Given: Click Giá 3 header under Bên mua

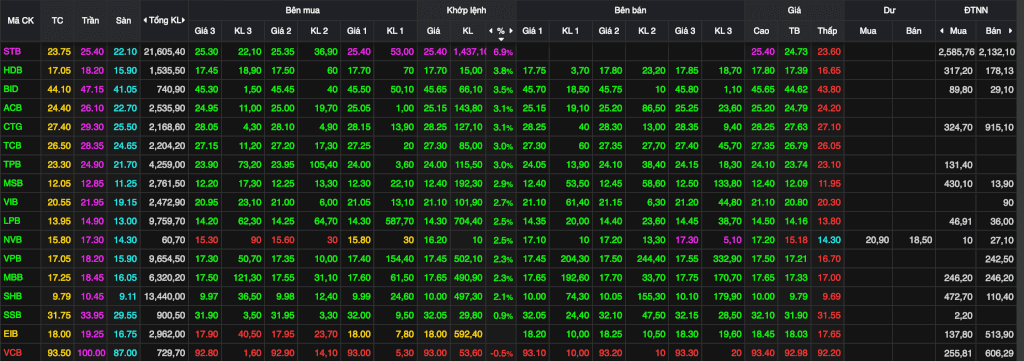Looking at the screenshot, I should [x=205, y=31].
